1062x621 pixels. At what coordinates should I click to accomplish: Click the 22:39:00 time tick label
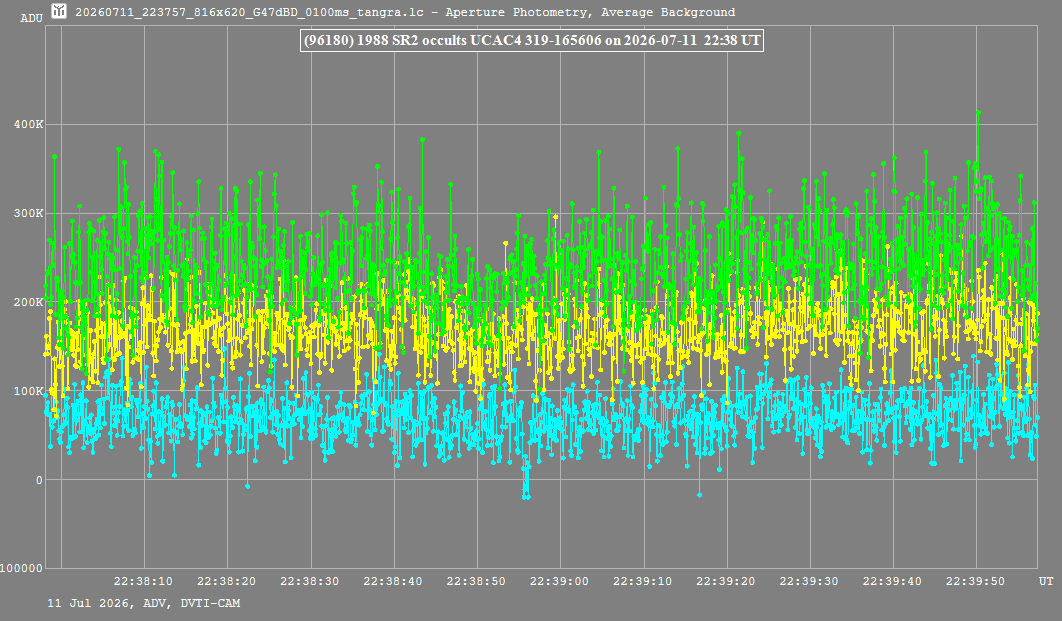[x=559, y=581]
